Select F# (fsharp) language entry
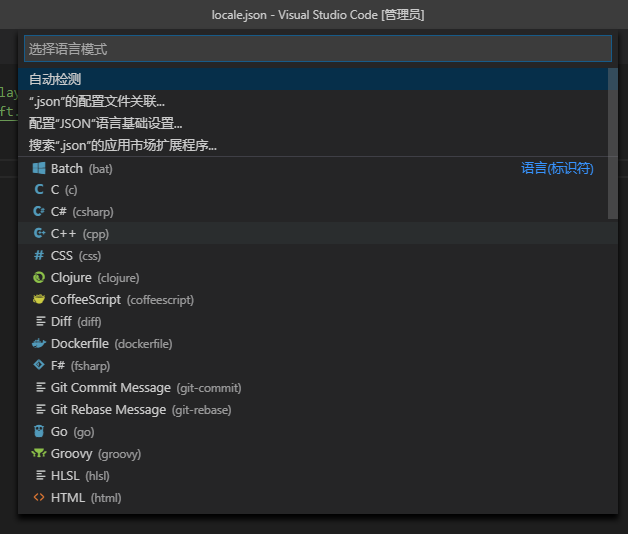628x534 pixels. pos(318,365)
